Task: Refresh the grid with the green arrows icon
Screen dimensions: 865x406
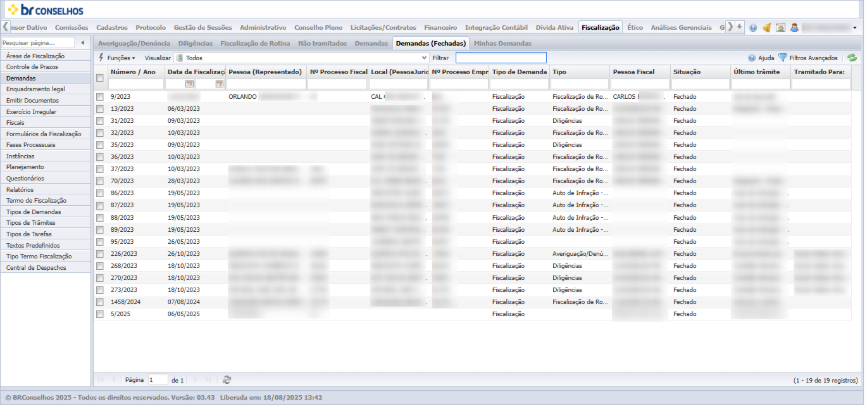Action: point(852,57)
